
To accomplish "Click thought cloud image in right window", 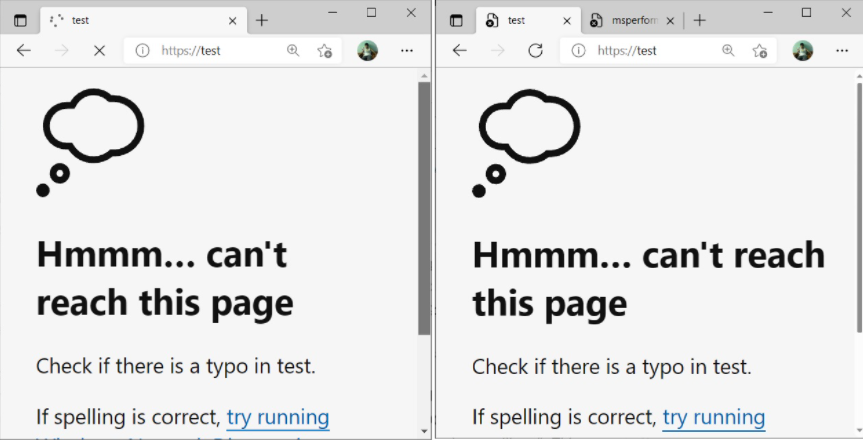I will coord(526,143).
